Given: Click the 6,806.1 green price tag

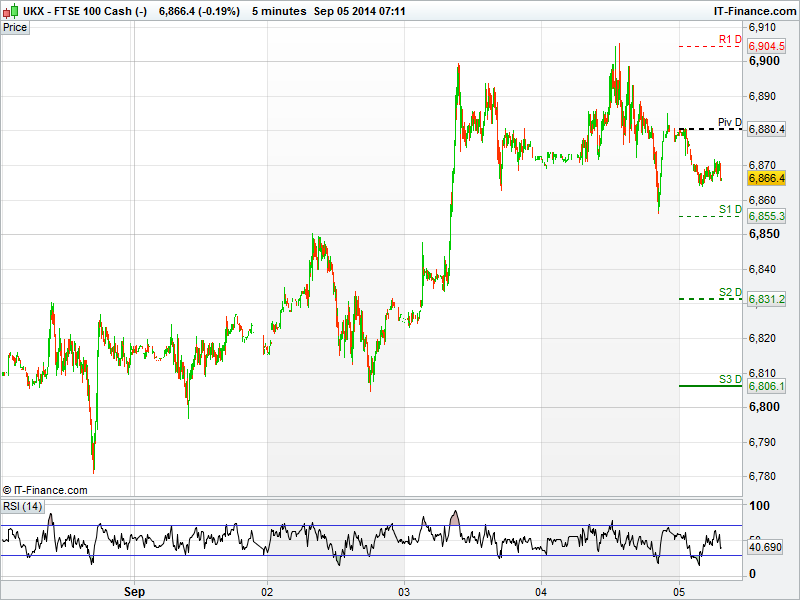Looking at the screenshot, I should click(x=767, y=386).
